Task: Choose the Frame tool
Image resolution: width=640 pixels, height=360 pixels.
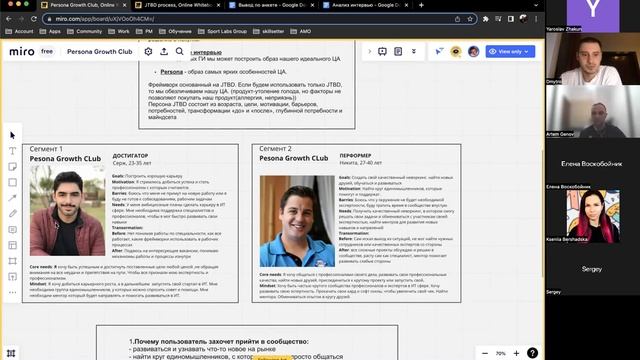Action: coord(13,261)
